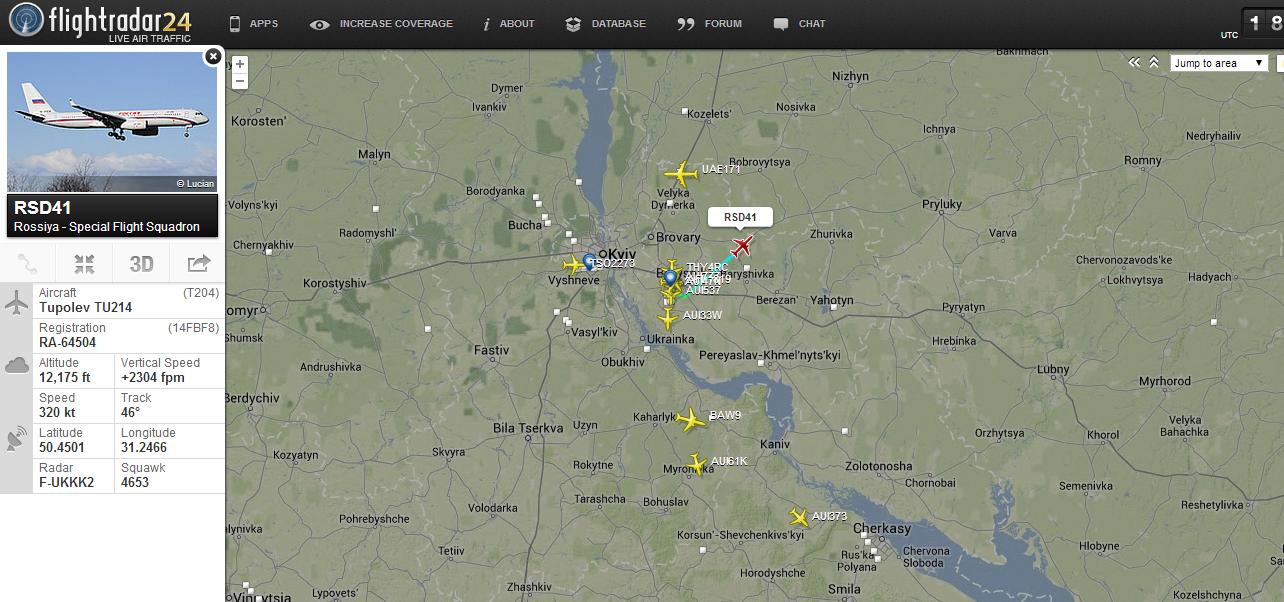Click the share arrow icon

pos(198,264)
